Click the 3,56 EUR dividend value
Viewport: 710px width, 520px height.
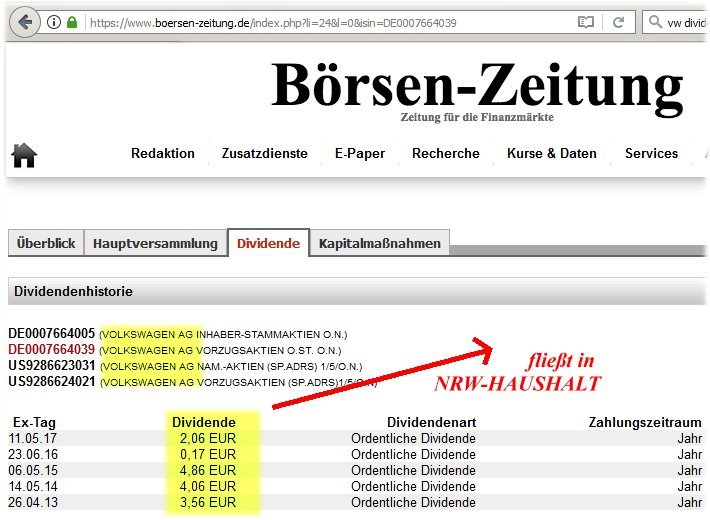tap(208, 502)
